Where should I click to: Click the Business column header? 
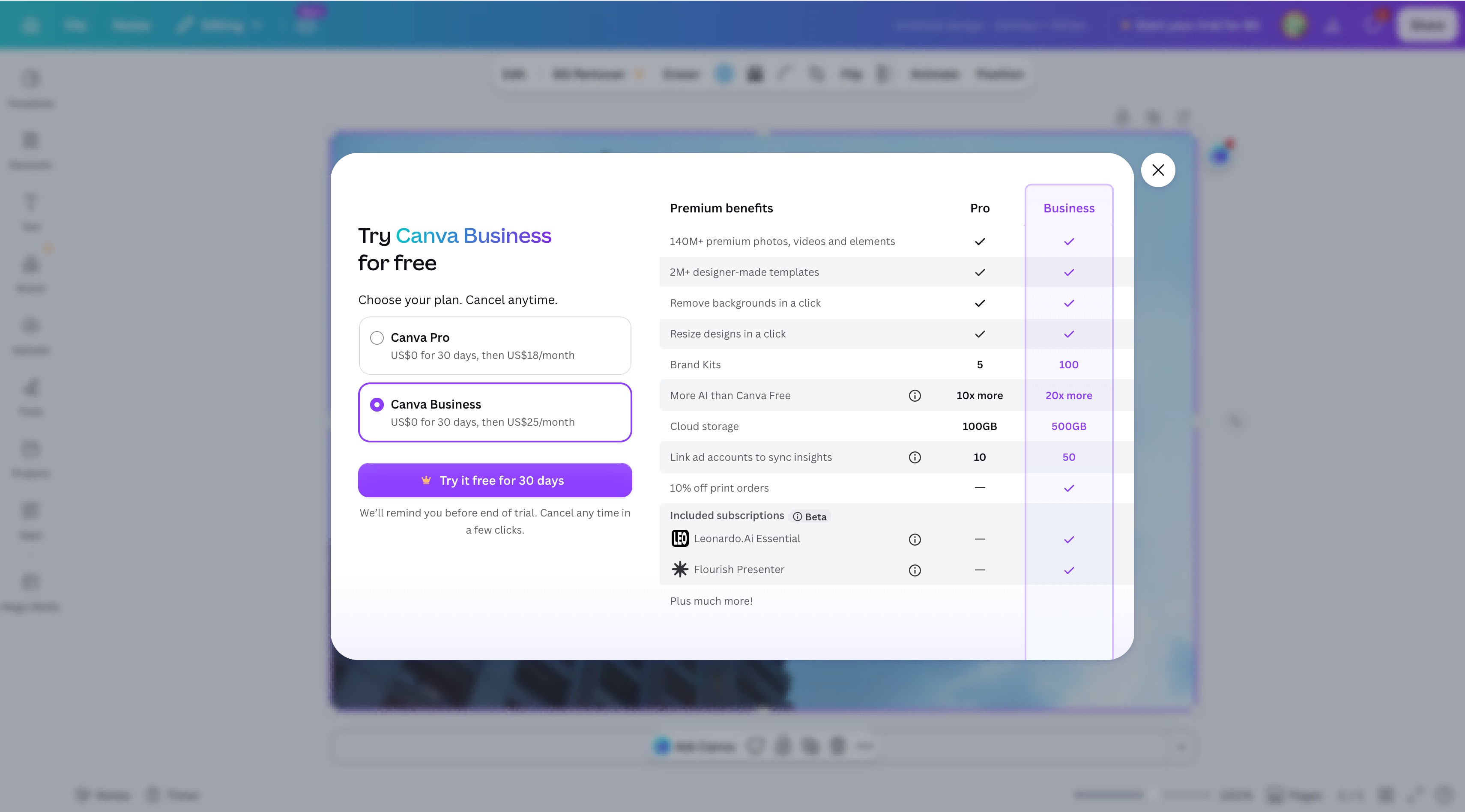click(x=1069, y=208)
